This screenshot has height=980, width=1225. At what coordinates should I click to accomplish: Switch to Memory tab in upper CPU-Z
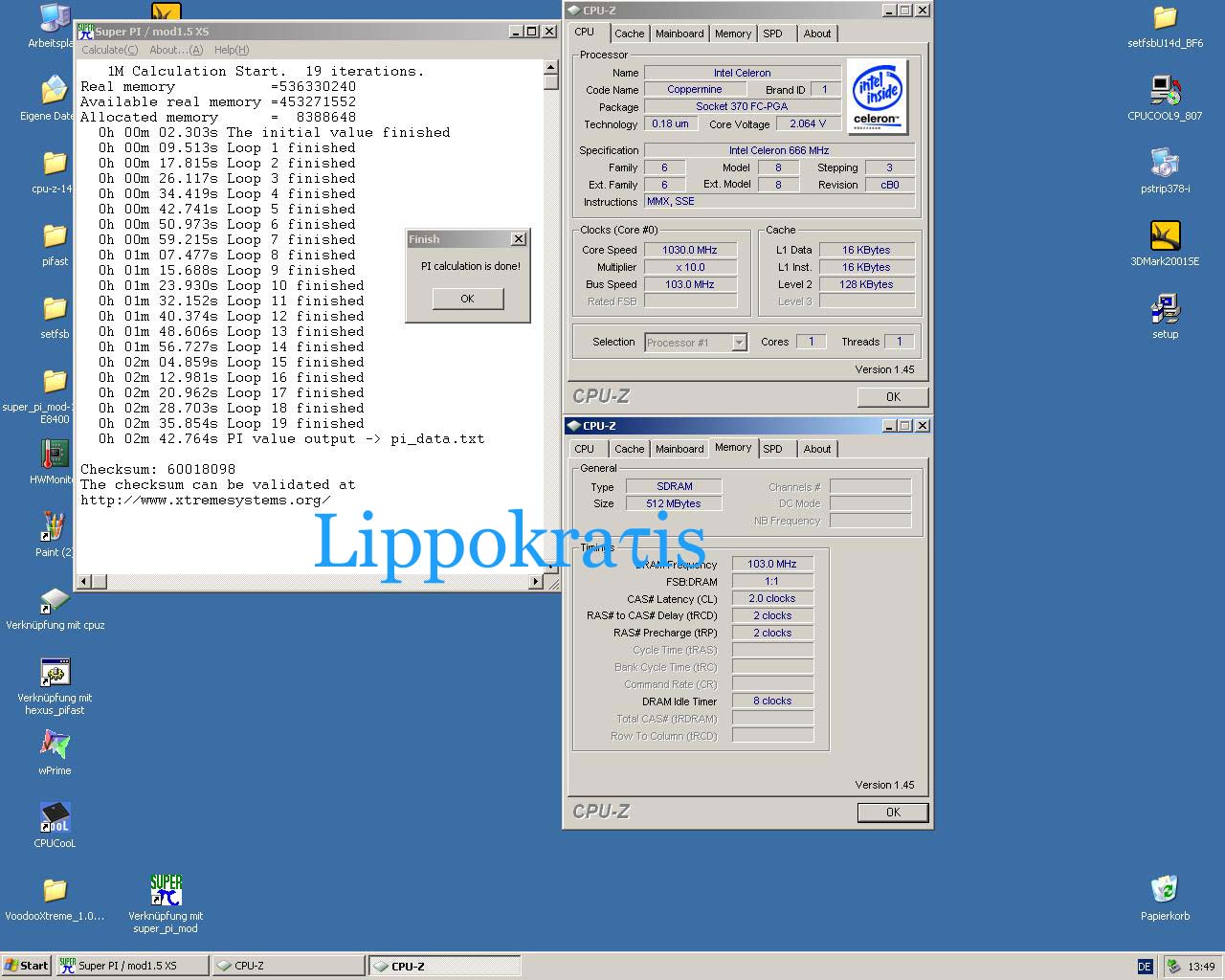(732, 33)
